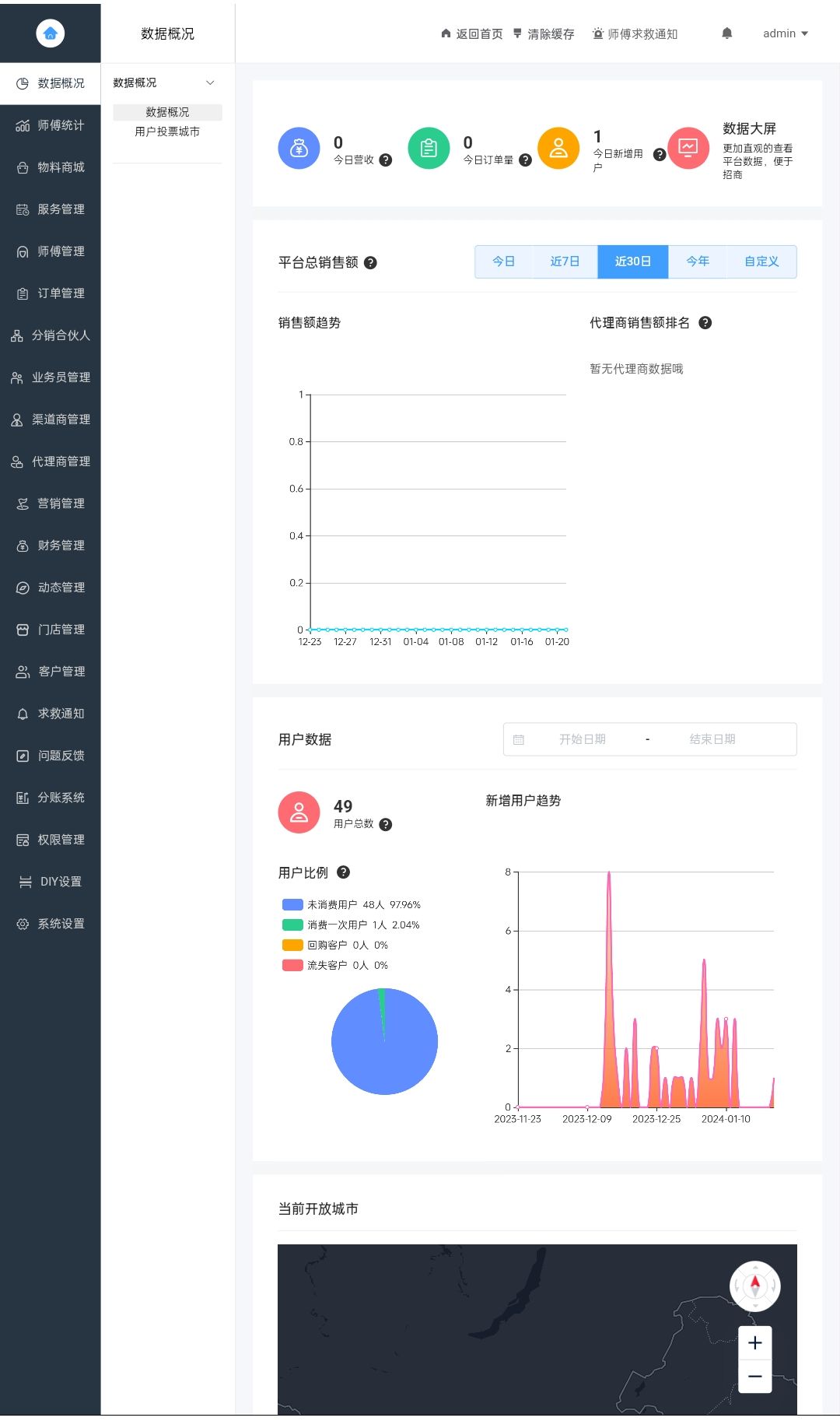840x1421 pixels.
Task: Open 问题反馈 in the sidebar
Action: (x=51, y=756)
